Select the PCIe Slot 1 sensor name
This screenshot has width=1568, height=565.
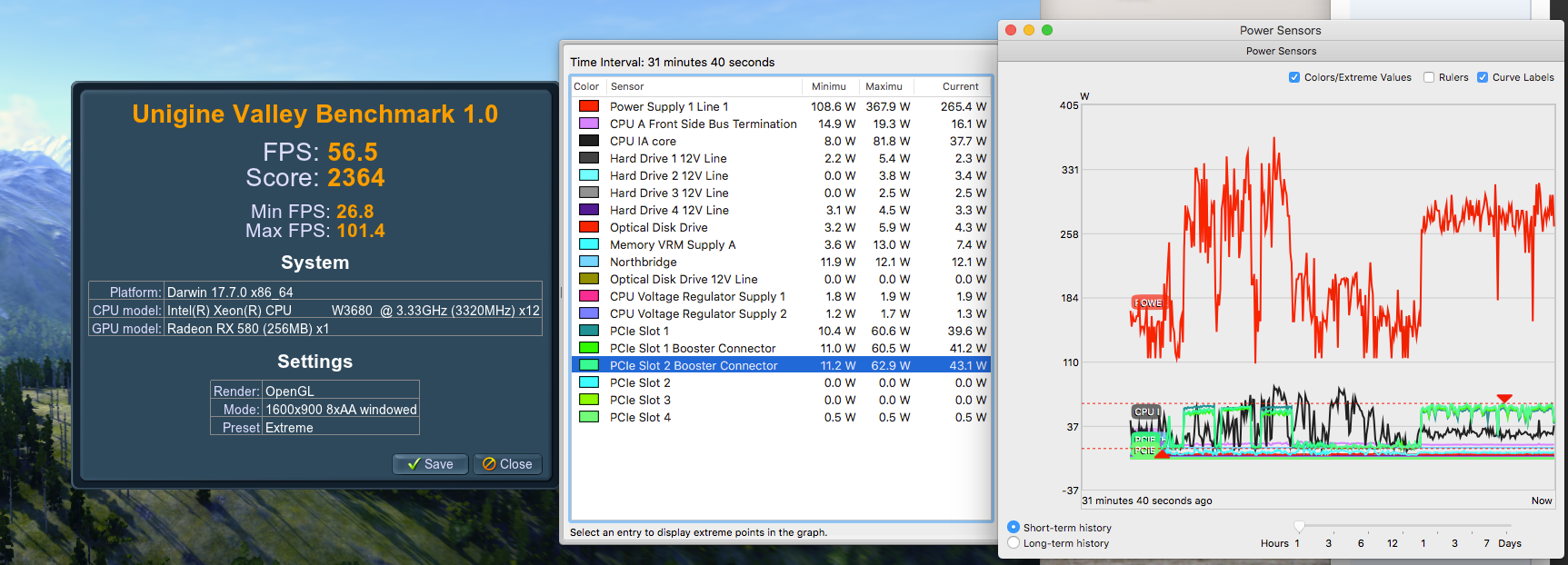[639, 331]
